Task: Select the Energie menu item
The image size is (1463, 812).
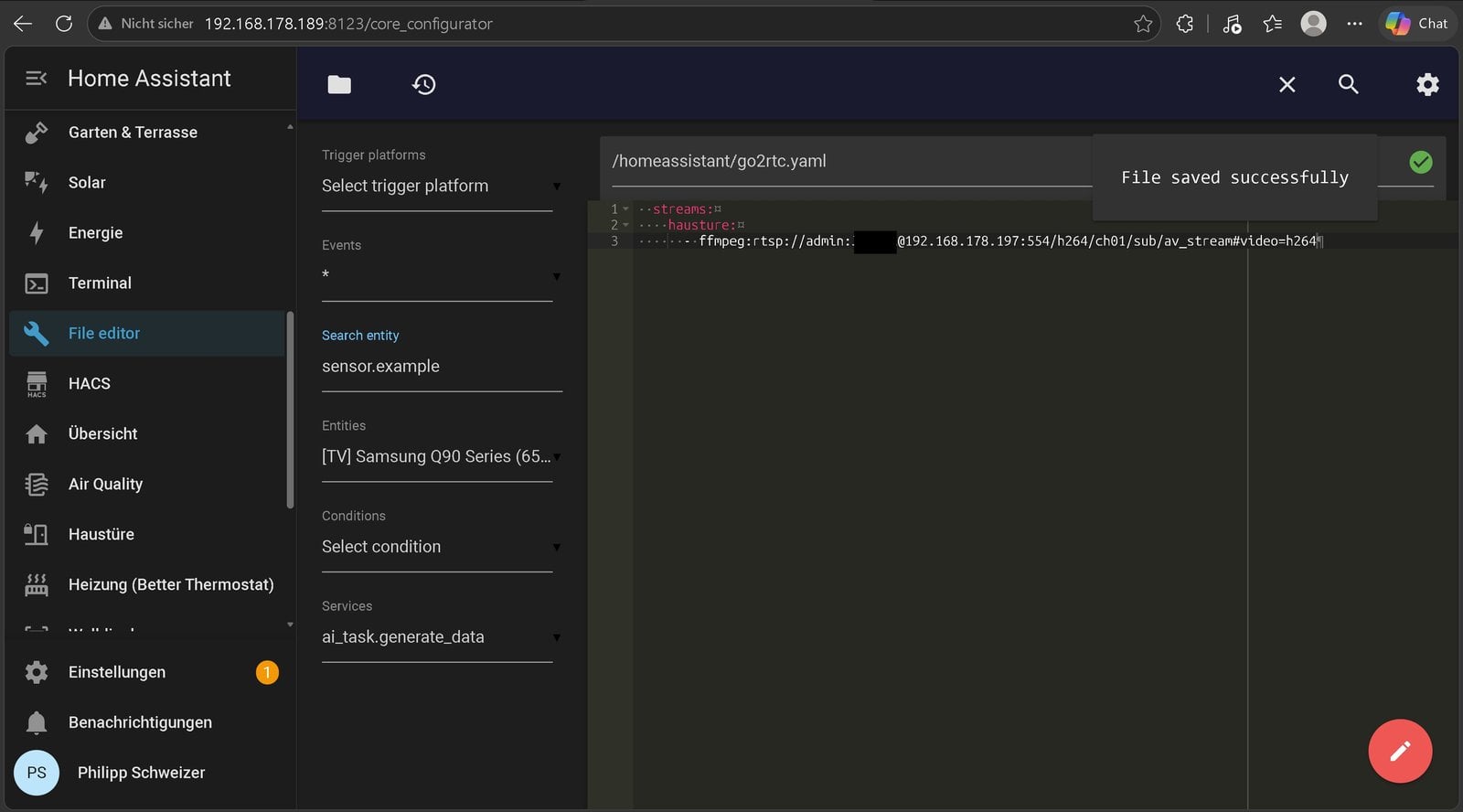Action: coord(148,233)
